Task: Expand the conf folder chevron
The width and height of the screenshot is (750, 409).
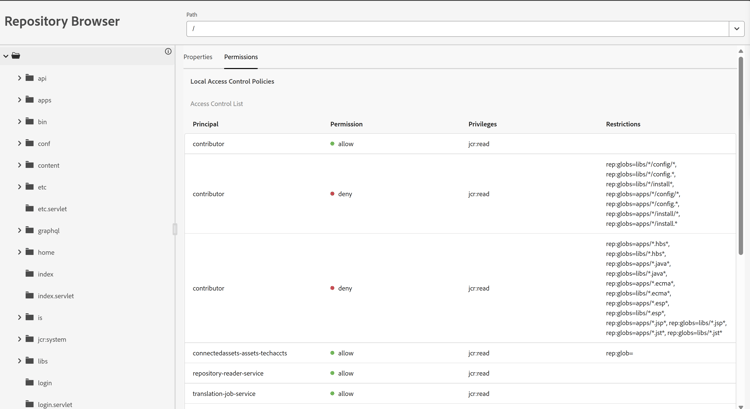Action: [x=20, y=143]
